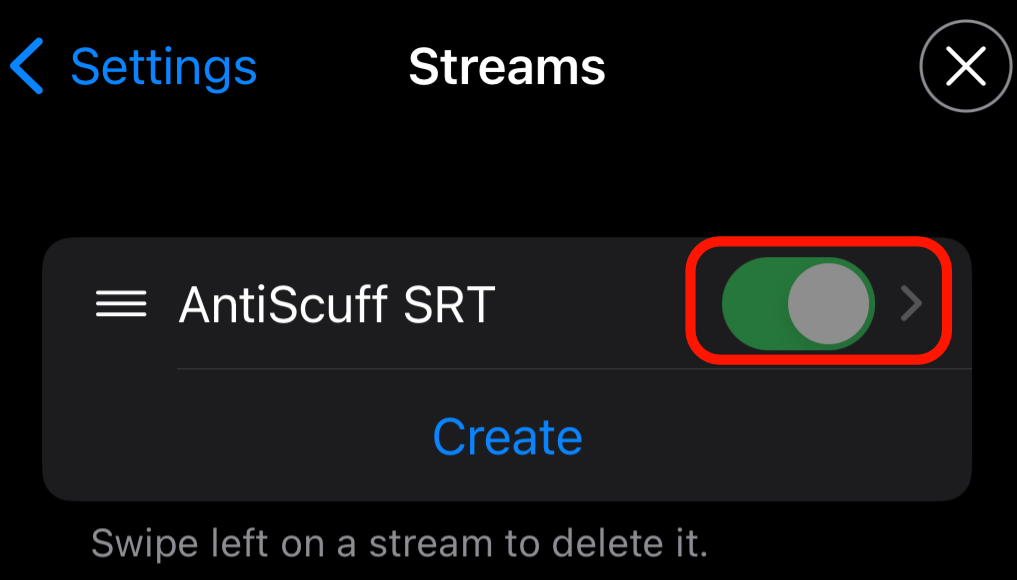Expand the AntiScuff SRT row disclosure indicator
Screen dimensions: 1017x580
pyautogui.click(x=910, y=304)
